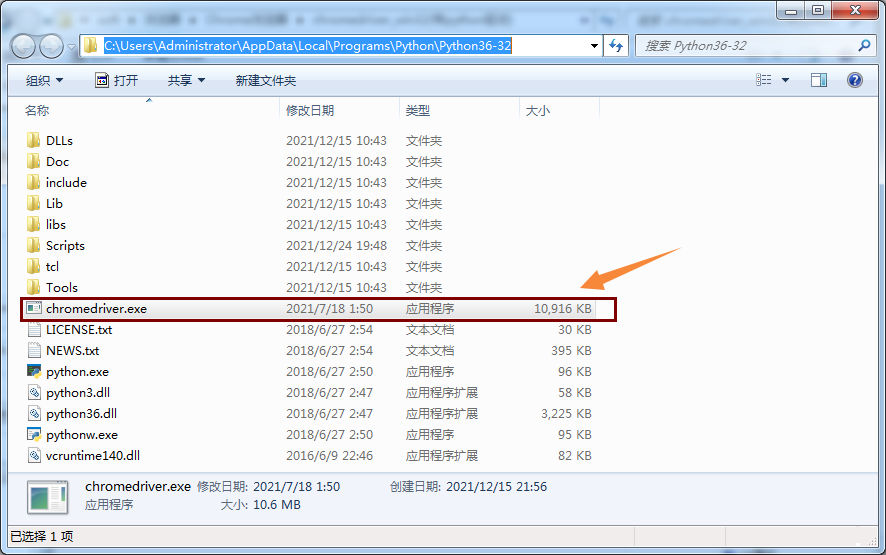Click status bar text 已选择 1 项
This screenshot has height=555, width=886.
tap(42, 536)
